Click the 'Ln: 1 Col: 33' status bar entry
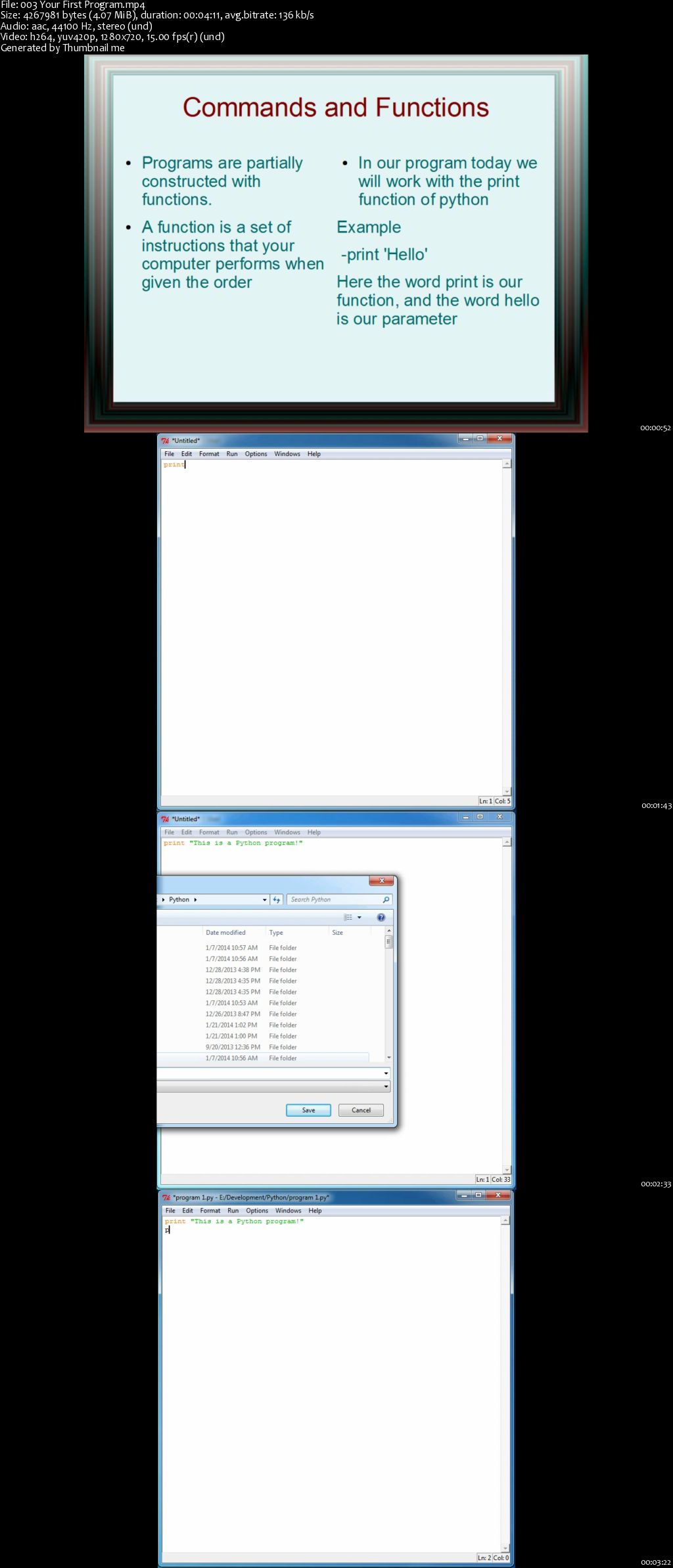 click(x=493, y=1180)
